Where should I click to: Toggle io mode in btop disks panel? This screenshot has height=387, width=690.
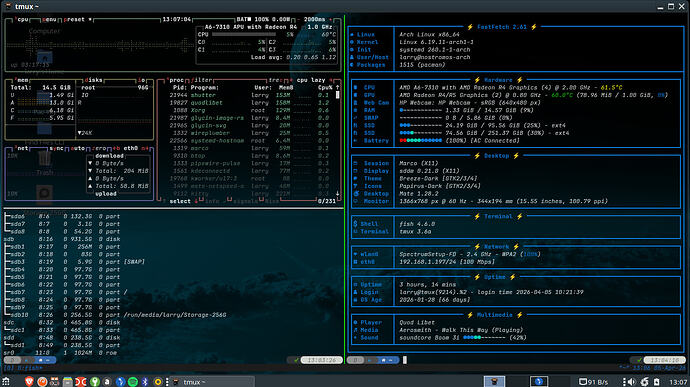tap(142, 80)
